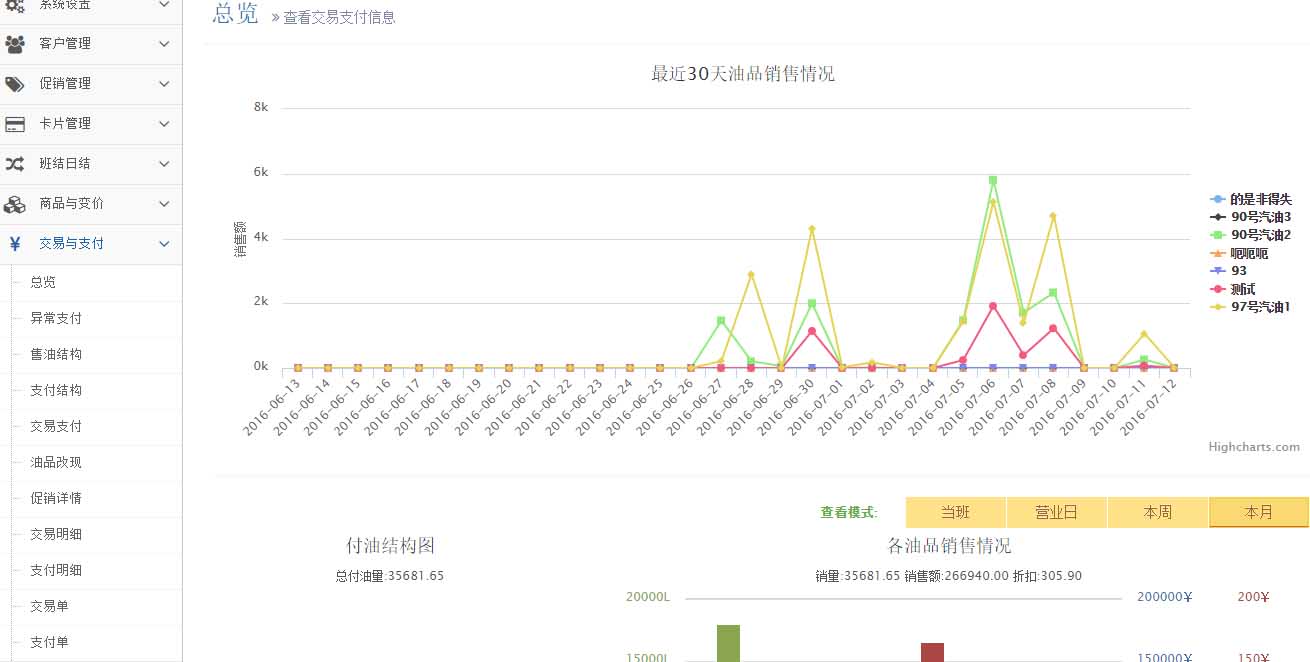Select the 本月 view mode tab

pyautogui.click(x=1259, y=512)
